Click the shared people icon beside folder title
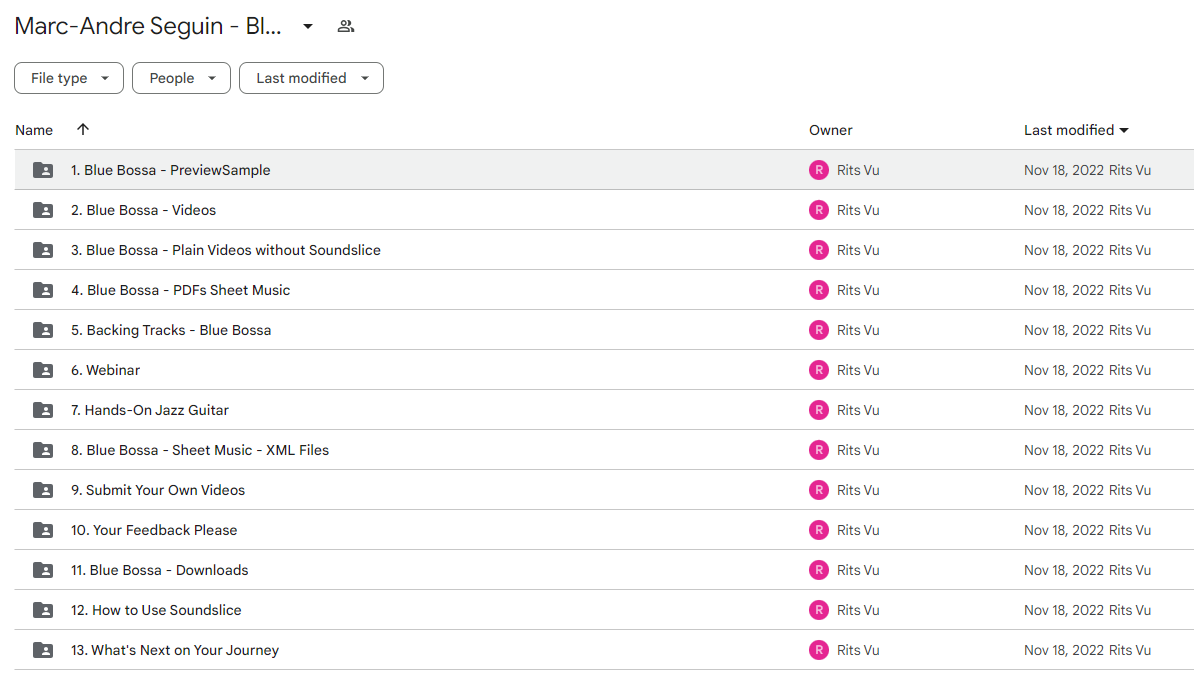This screenshot has width=1194, height=680. click(346, 27)
